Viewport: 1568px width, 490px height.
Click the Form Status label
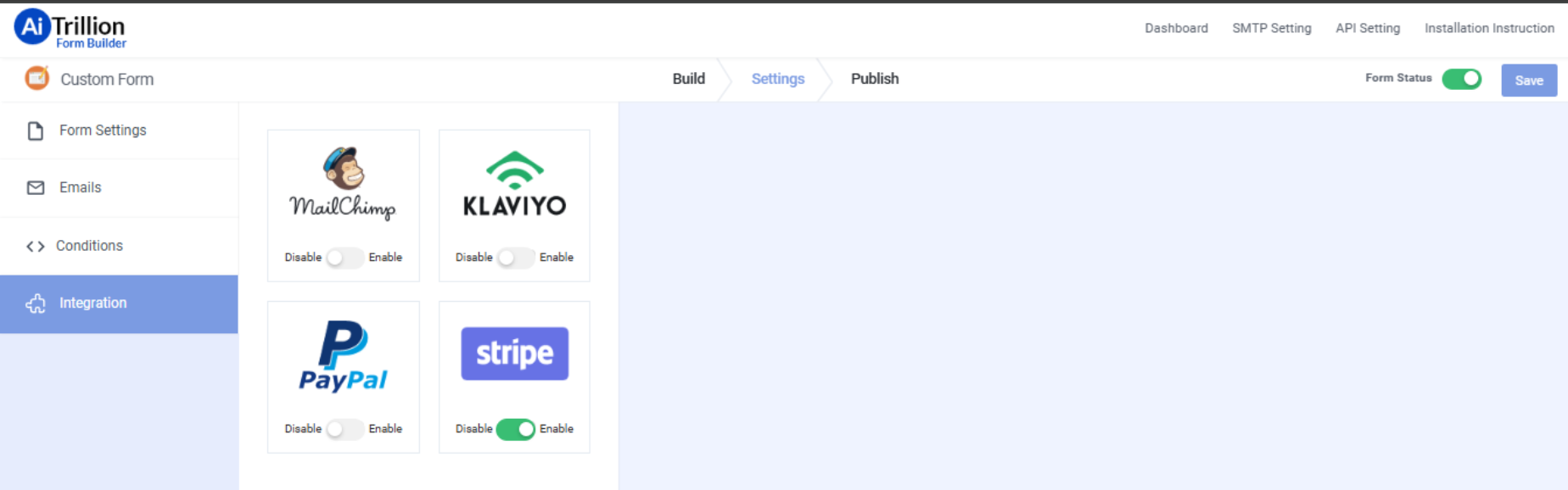tap(1398, 78)
